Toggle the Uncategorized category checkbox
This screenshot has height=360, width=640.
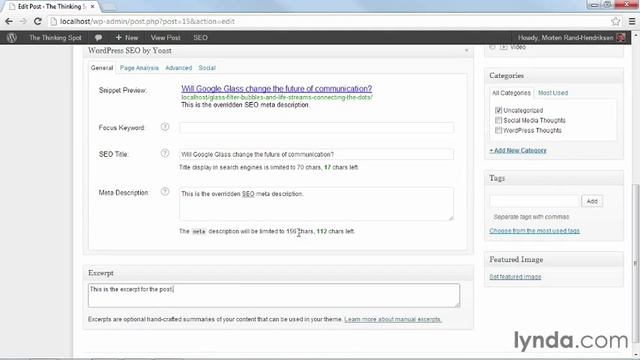(498, 110)
